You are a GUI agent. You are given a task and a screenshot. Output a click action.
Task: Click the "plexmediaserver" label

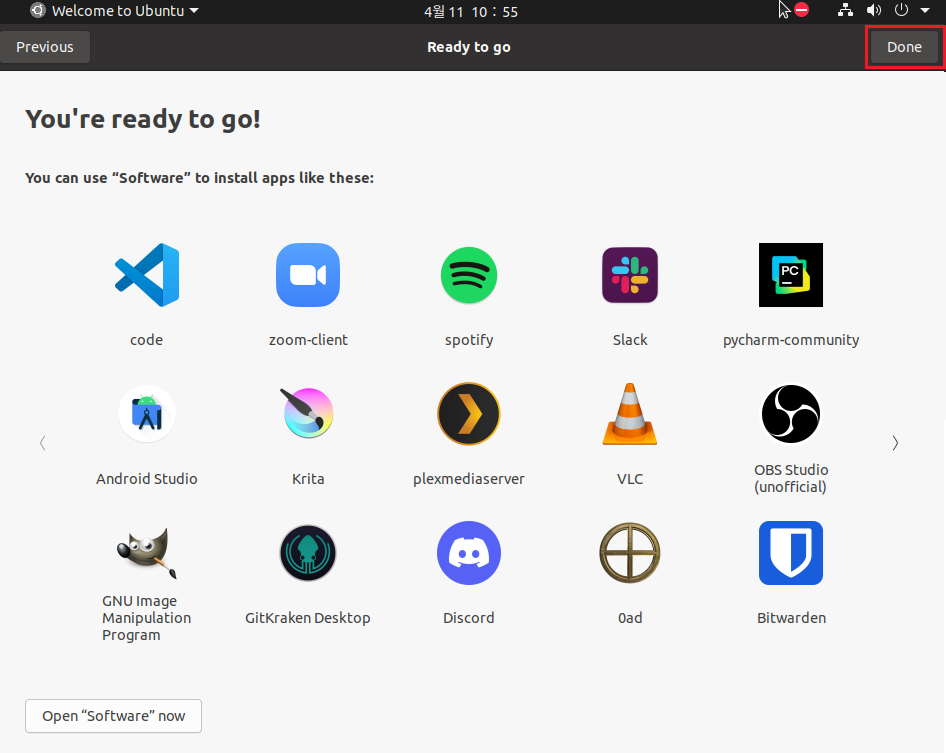[469, 479]
